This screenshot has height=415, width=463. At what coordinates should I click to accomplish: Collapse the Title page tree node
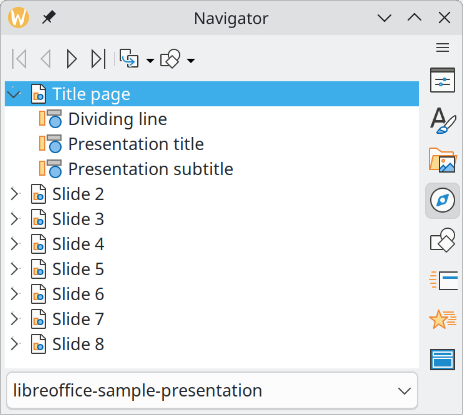(14, 94)
